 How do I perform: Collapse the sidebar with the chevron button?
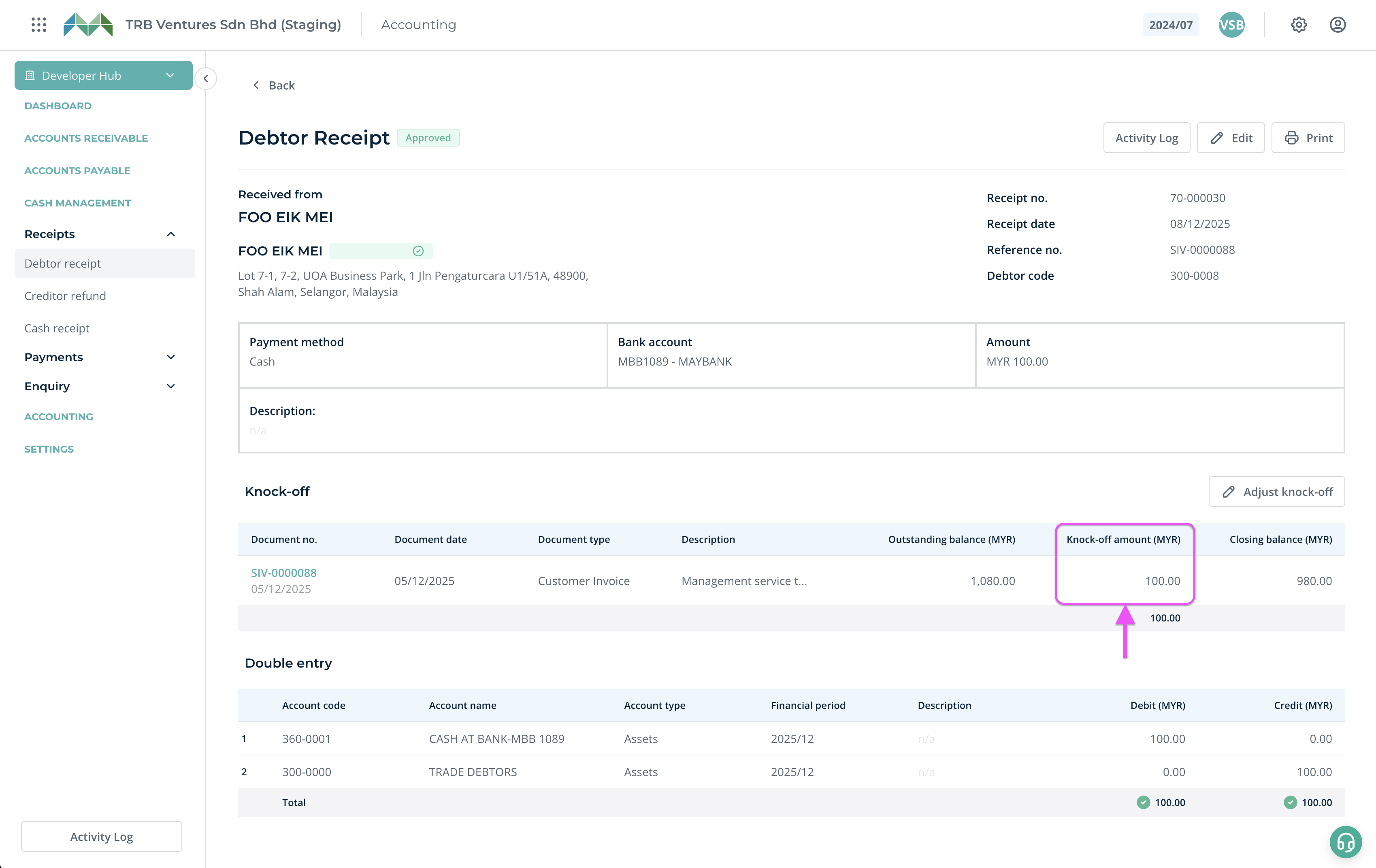click(x=206, y=78)
